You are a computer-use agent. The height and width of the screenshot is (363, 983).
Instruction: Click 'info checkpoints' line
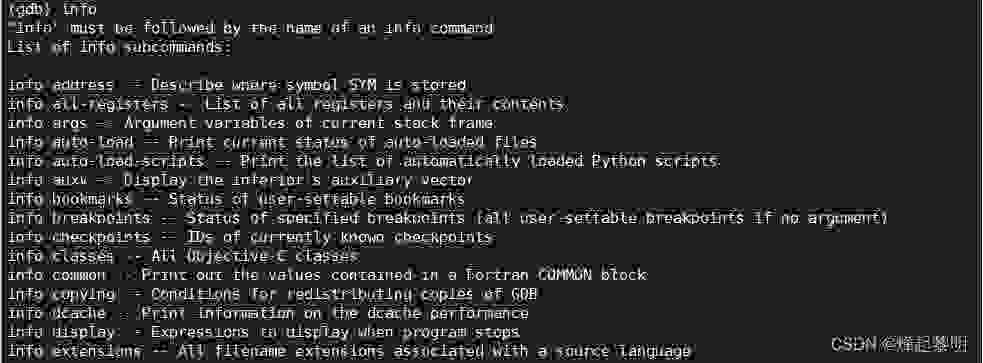250,237
